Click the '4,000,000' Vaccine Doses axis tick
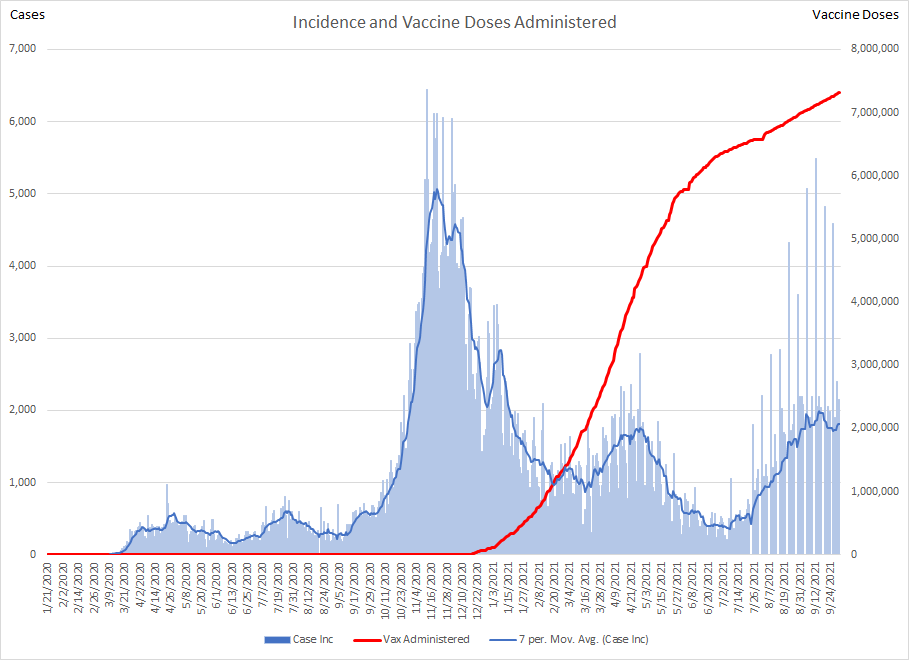This screenshot has height=660, width=909. [875, 302]
